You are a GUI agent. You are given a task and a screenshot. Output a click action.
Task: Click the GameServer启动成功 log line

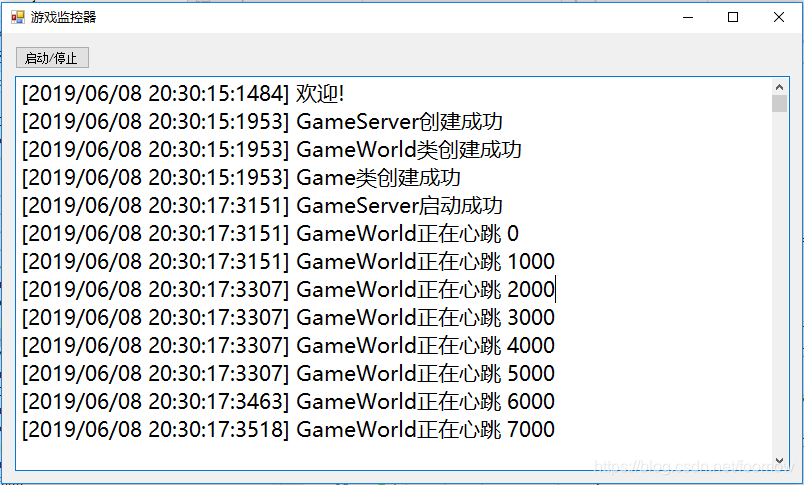tap(262, 206)
